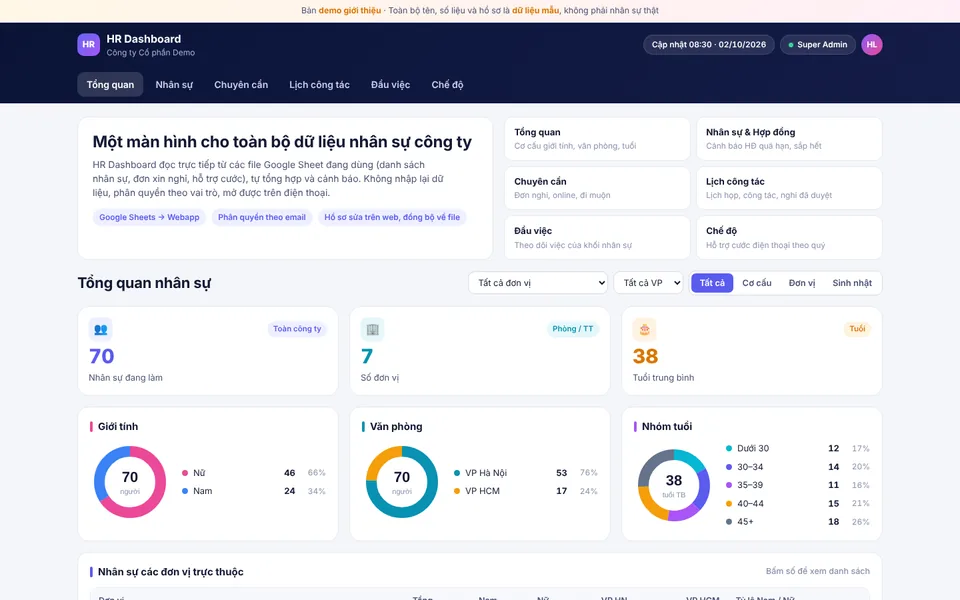This screenshot has height=600, width=960.
Task: Click the pink Nữ legend dot
Action: pos(185,473)
